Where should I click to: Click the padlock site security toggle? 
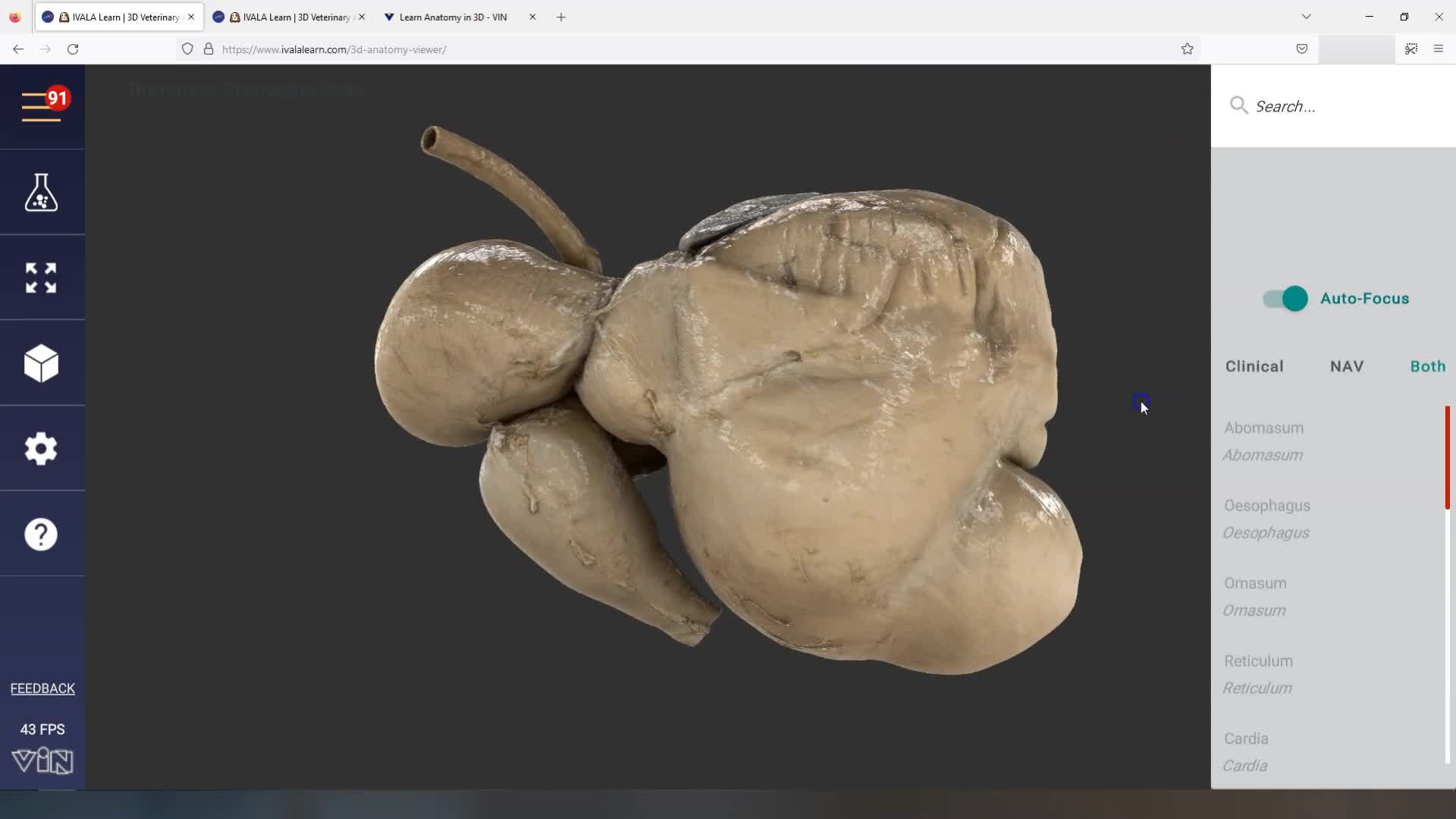click(x=209, y=49)
